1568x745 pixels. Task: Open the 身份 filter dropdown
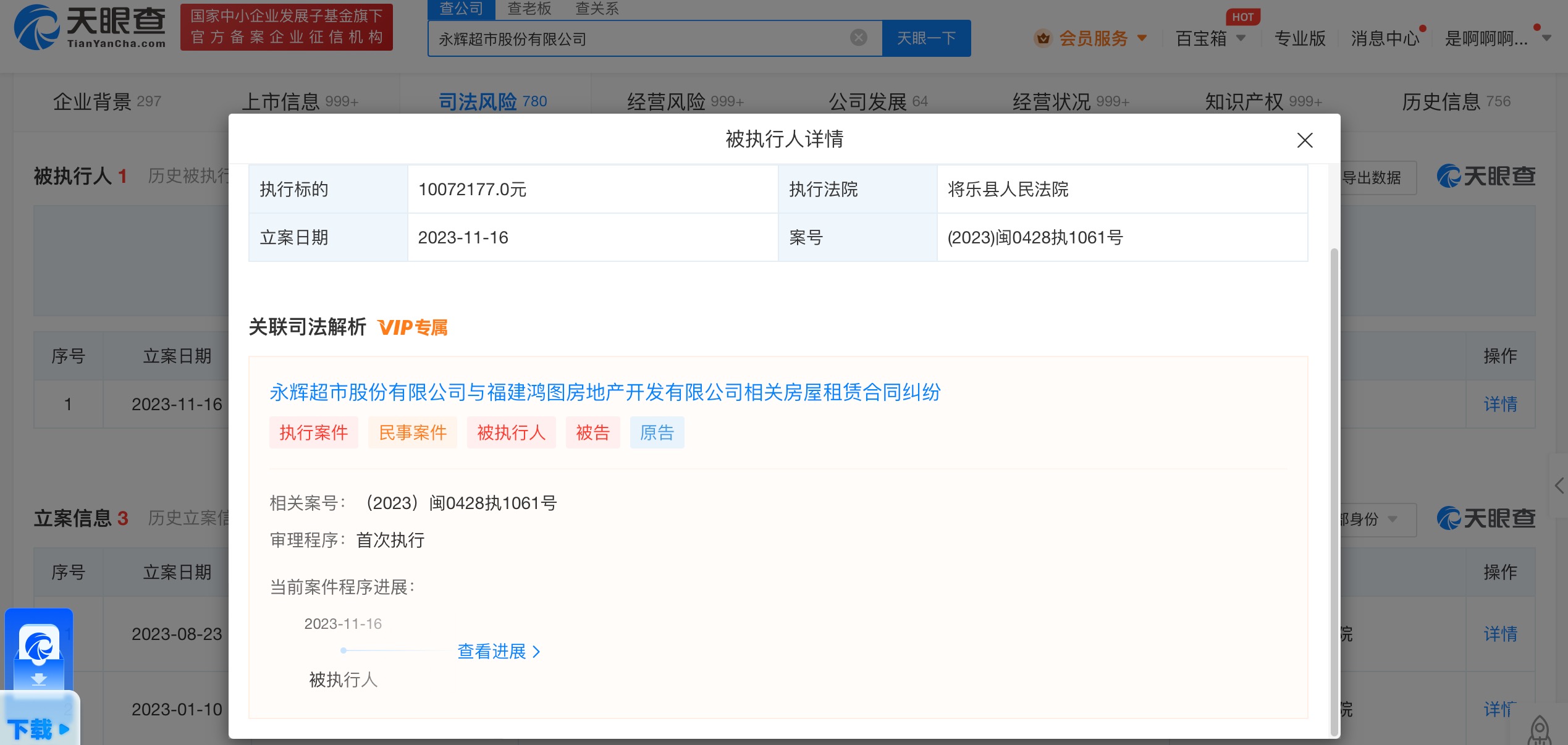(1378, 519)
